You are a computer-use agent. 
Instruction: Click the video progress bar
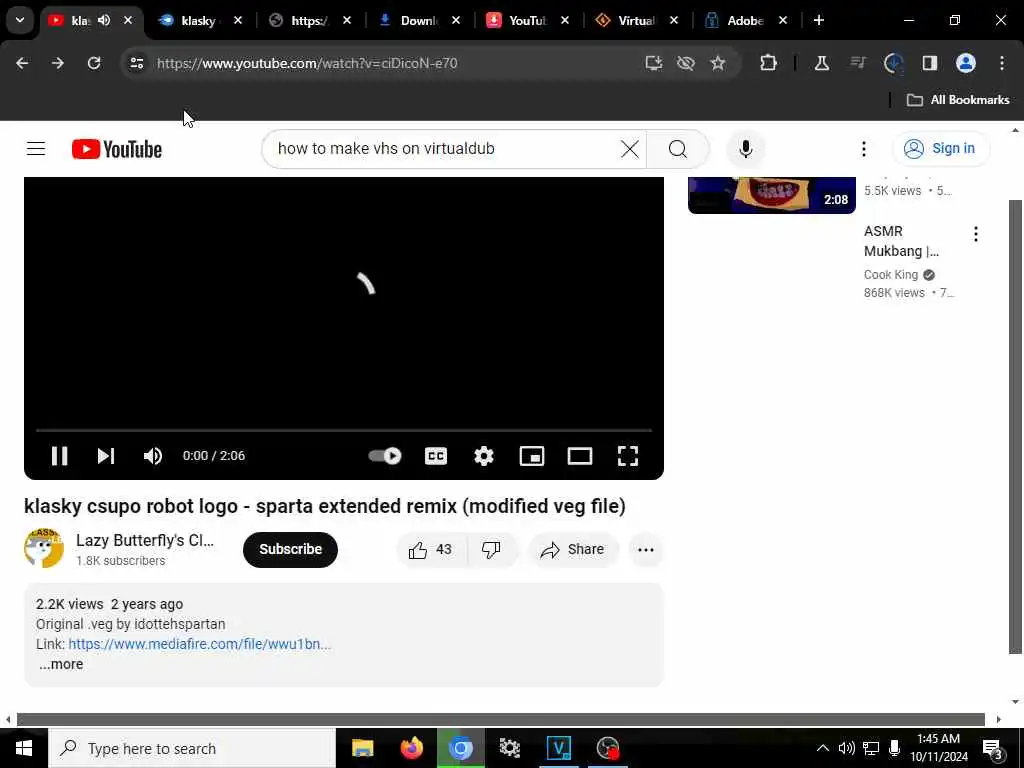tap(344, 430)
